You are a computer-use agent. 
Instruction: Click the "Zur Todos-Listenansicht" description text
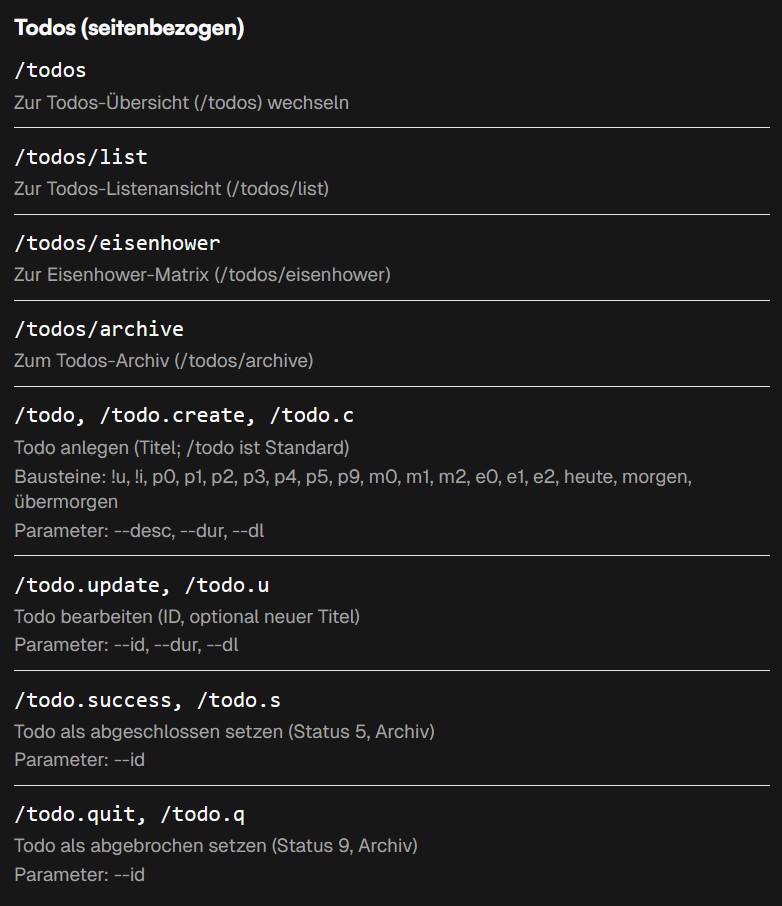pyautogui.click(x=171, y=188)
